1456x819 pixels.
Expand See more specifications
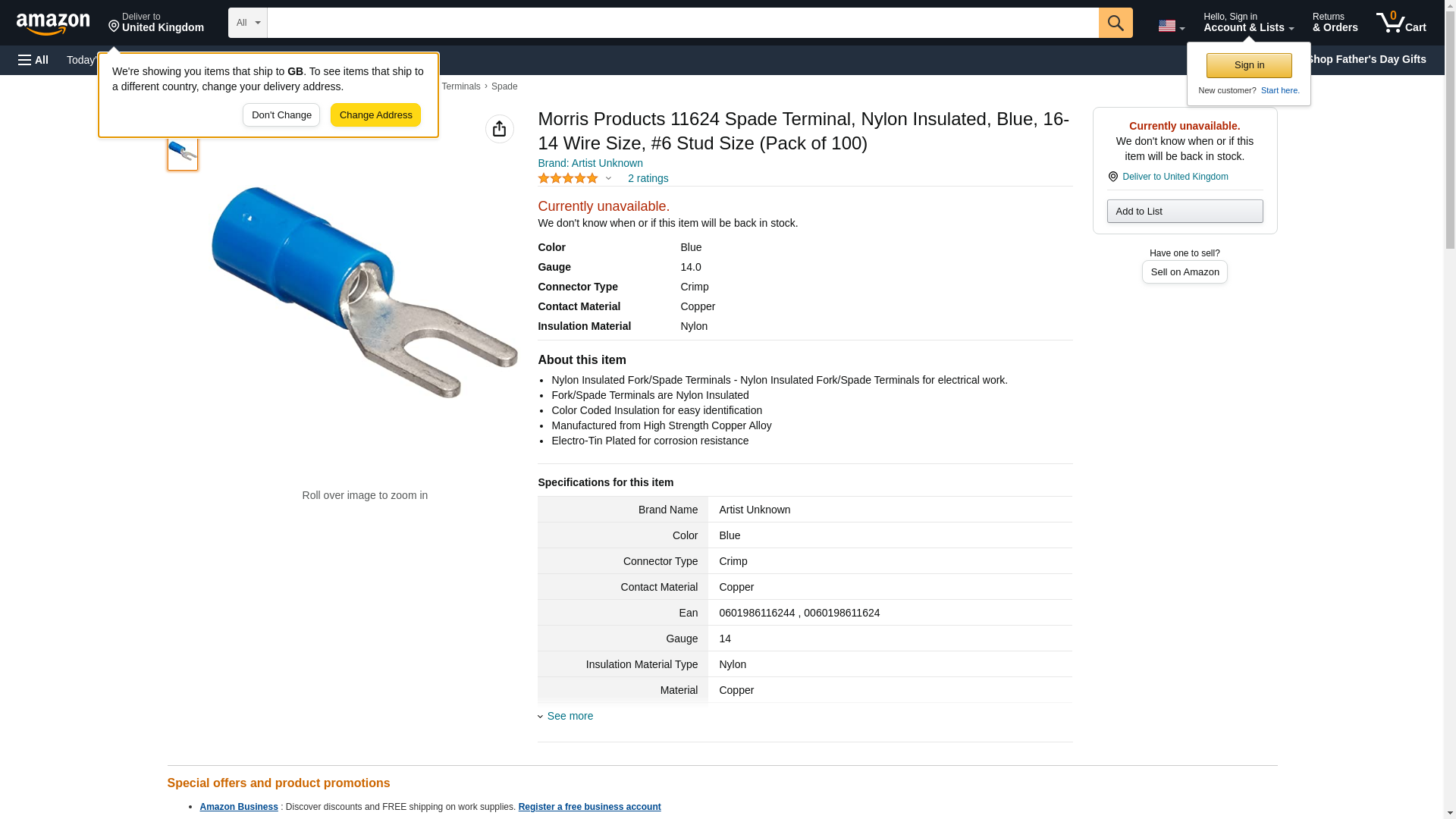click(x=570, y=716)
